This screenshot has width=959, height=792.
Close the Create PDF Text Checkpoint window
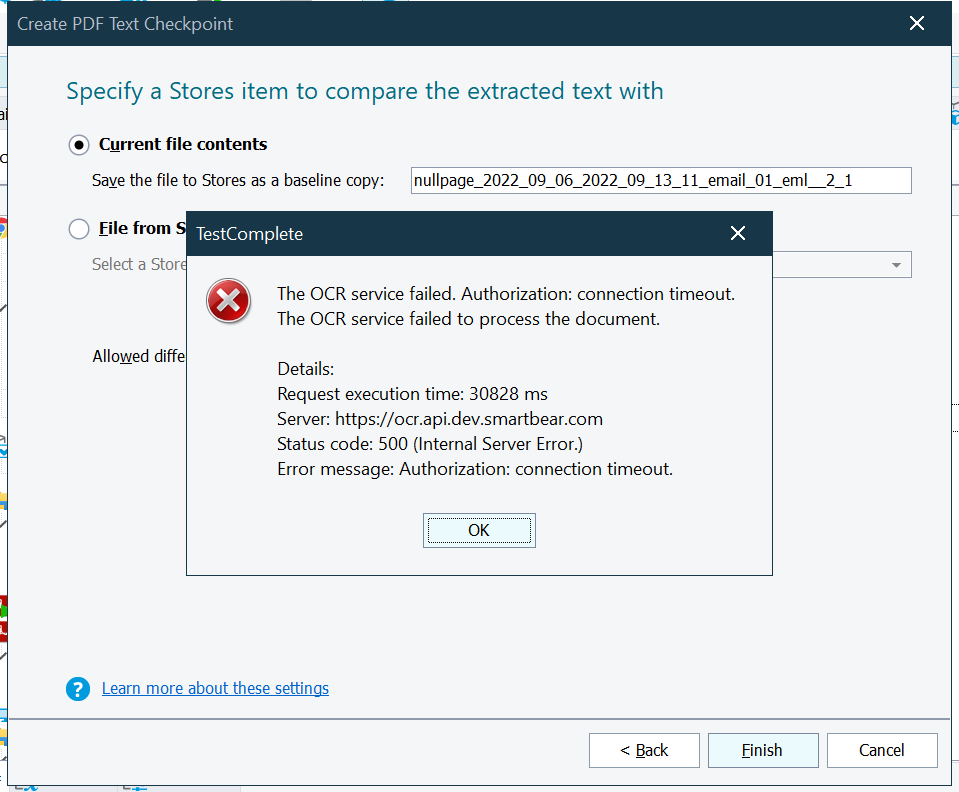[x=916, y=23]
